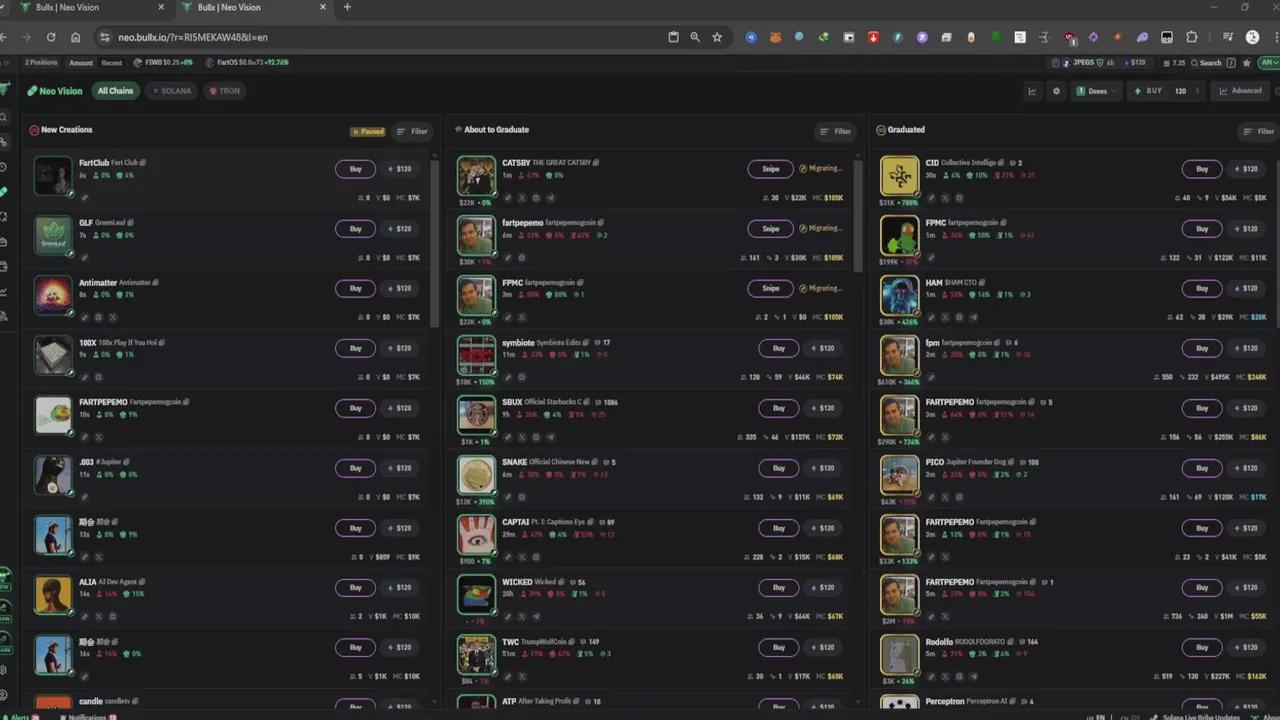1280x720 pixels.
Task: Open X link for symbiote token
Action: point(521,378)
